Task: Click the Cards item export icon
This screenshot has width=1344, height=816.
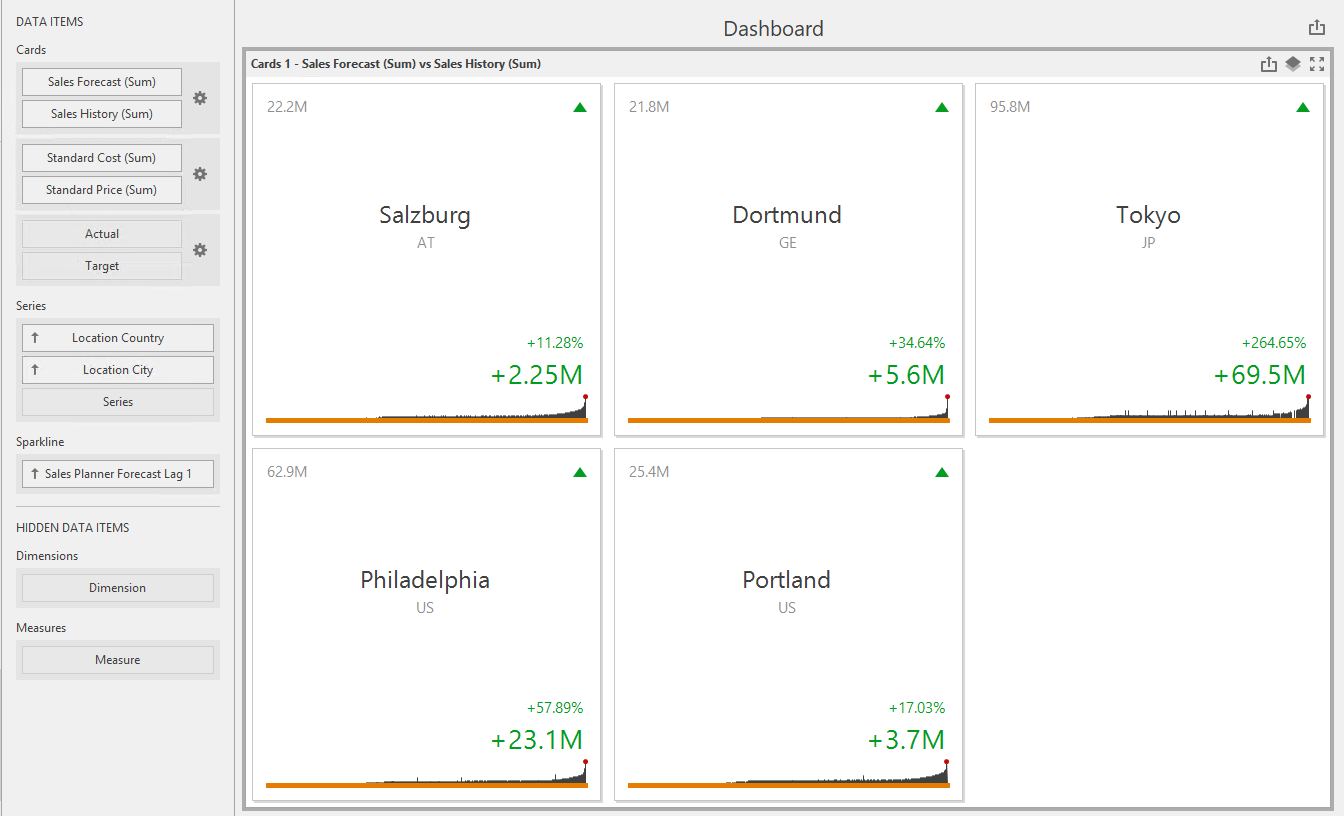Action: (1269, 64)
